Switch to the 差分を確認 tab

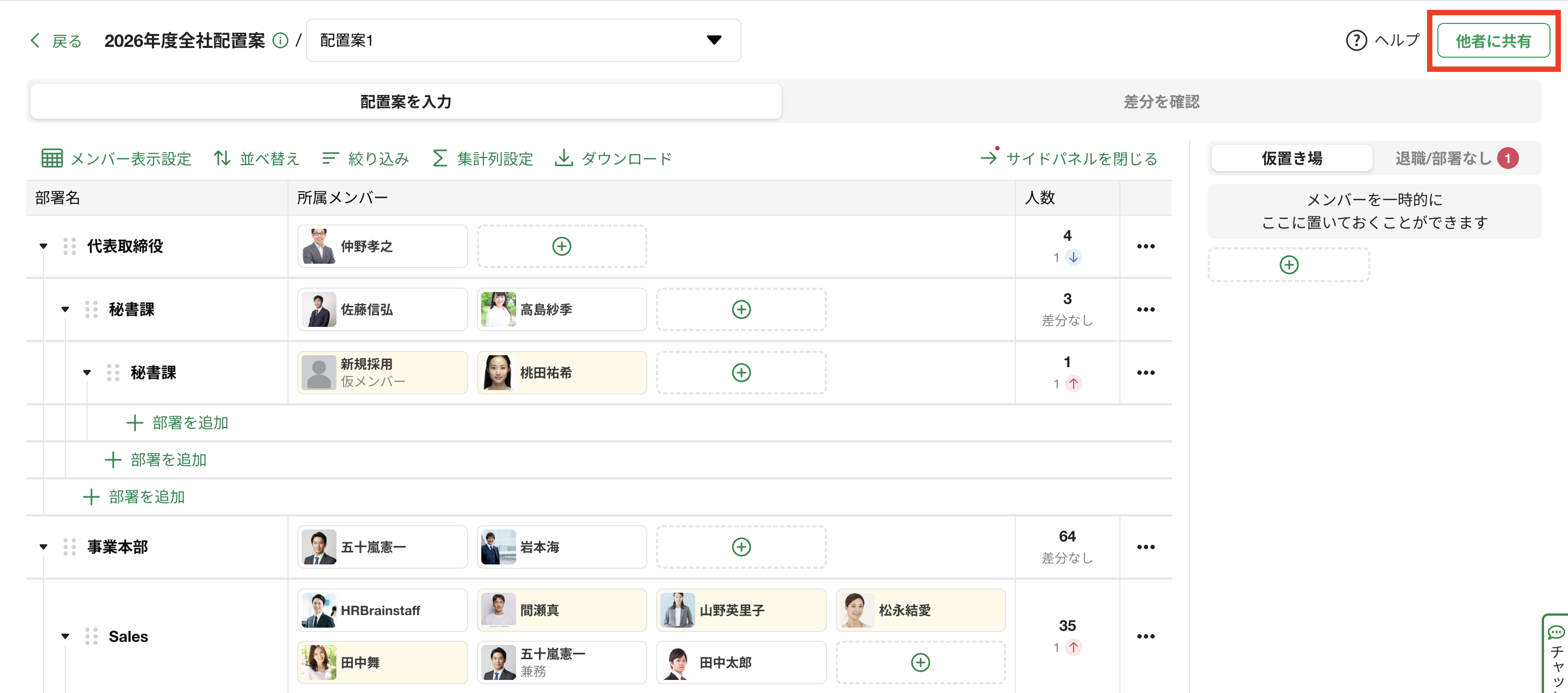[x=1161, y=102]
